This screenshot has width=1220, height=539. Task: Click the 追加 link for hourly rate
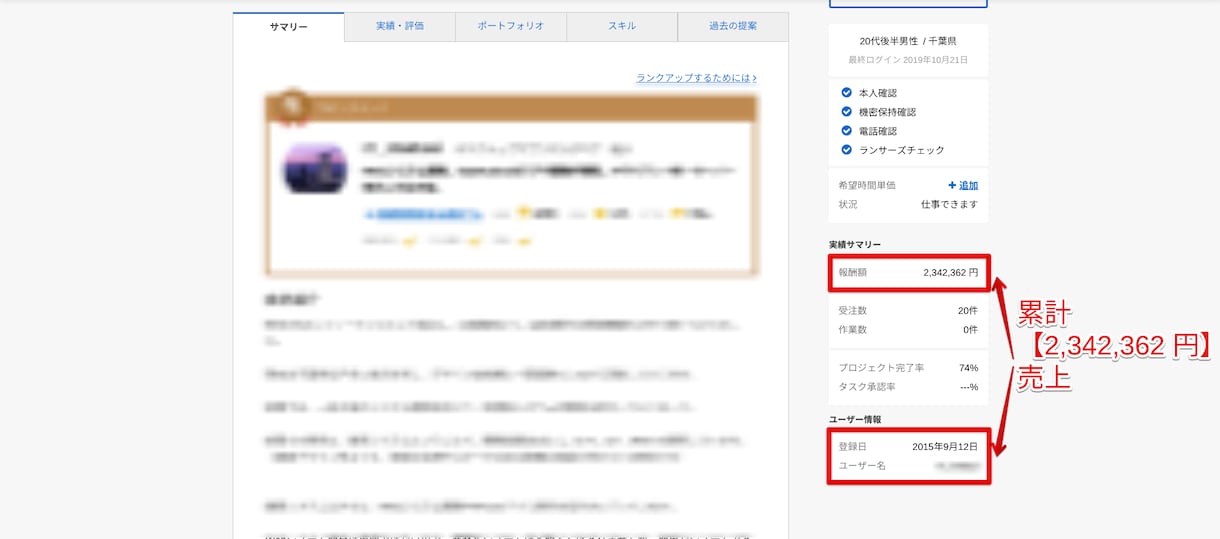(963, 185)
